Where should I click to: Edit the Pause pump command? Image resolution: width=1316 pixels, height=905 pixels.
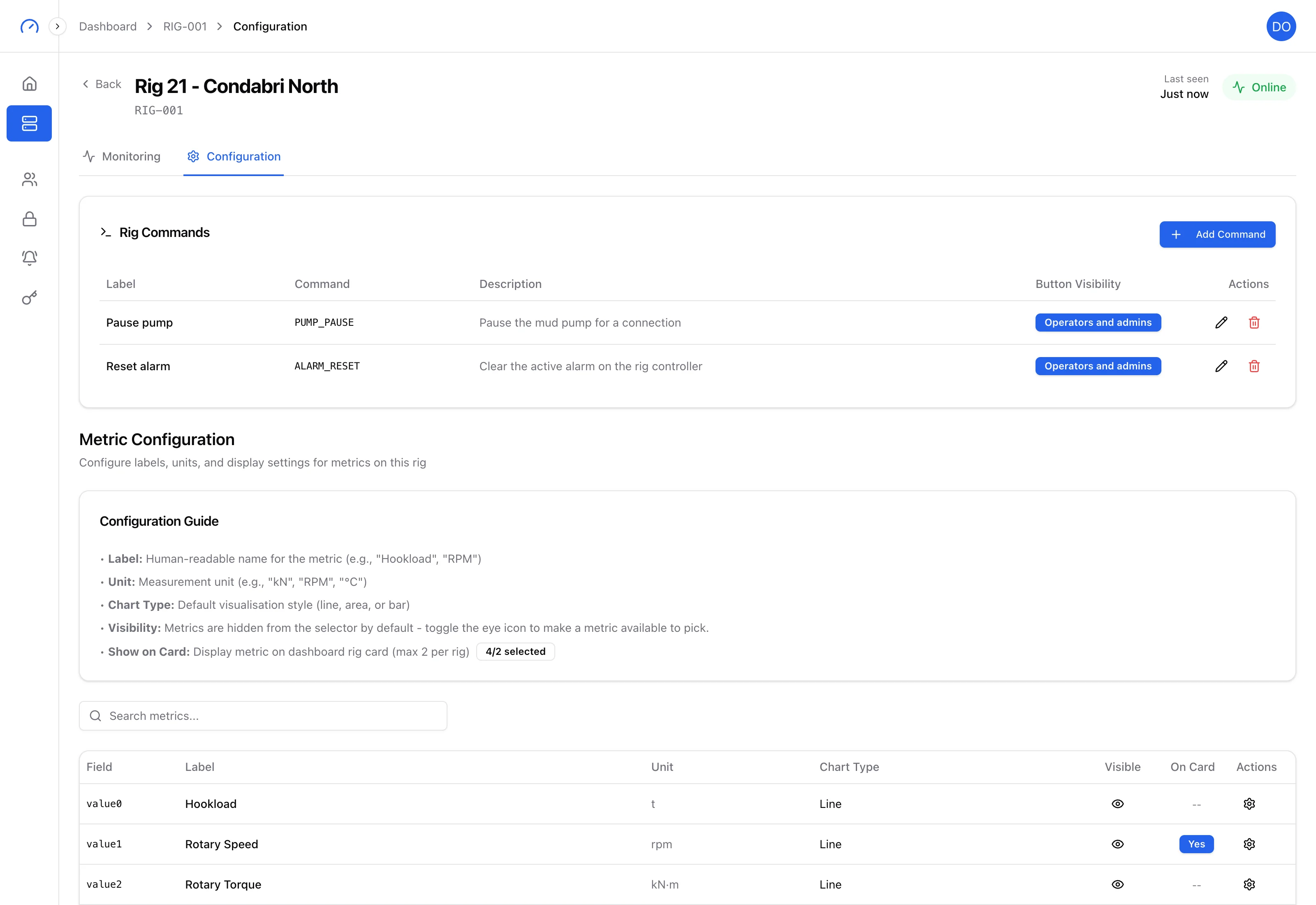1221,323
